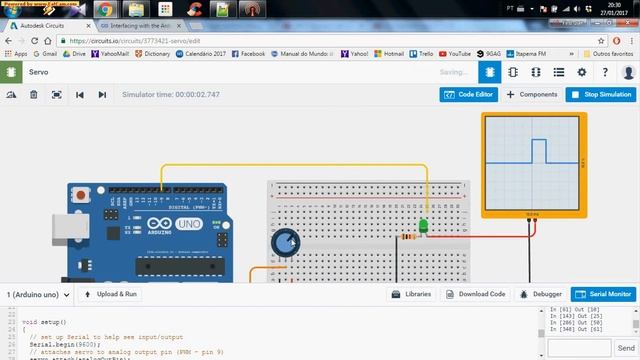Click the Opera extension icon
Viewport: 640px width, 360px height.
point(616,41)
